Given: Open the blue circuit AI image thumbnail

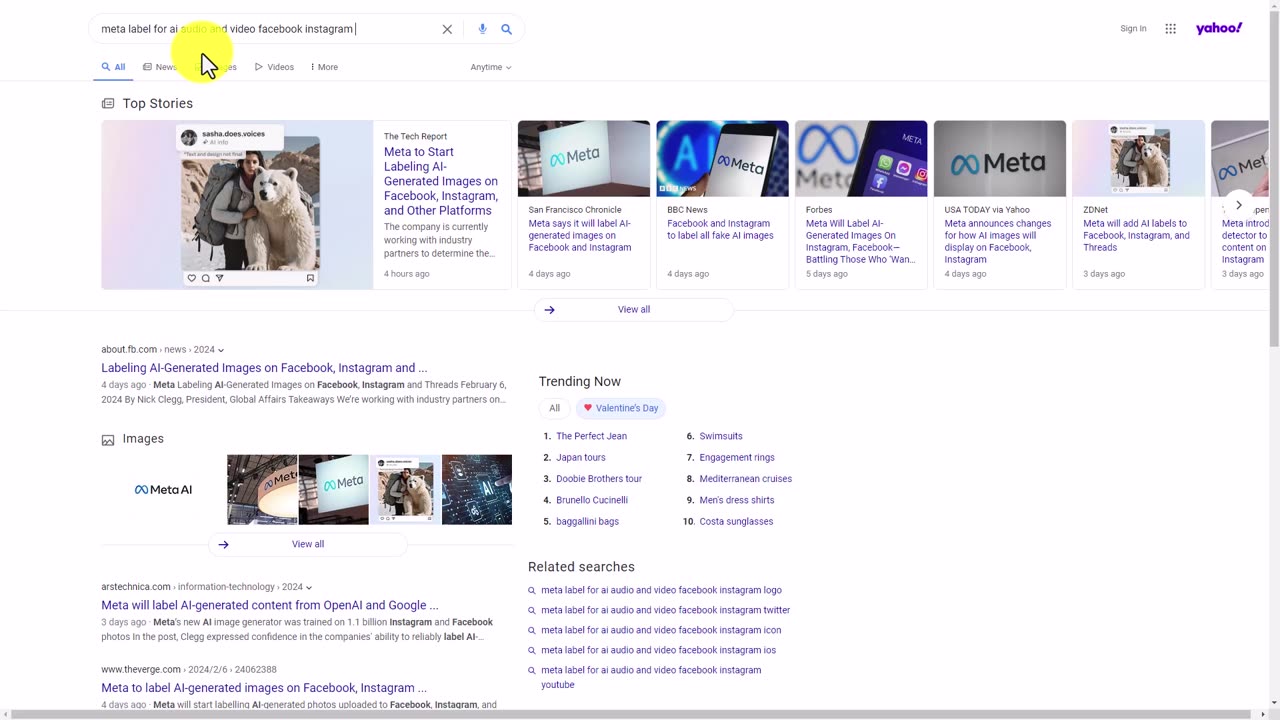Looking at the screenshot, I should pos(477,490).
